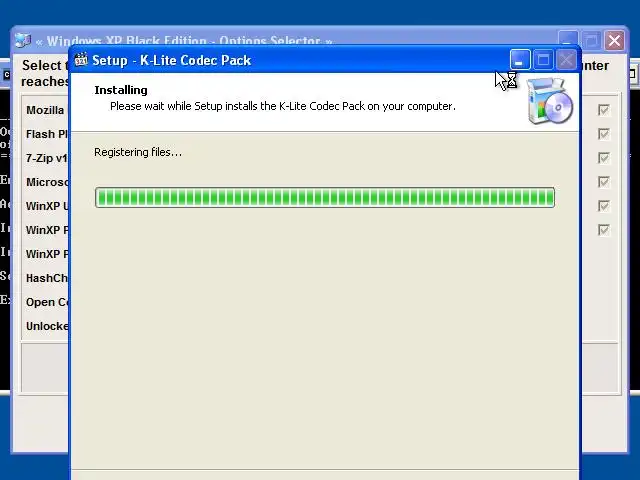Select the Mozilla entry in Options Selector
The height and width of the screenshot is (480, 640).
coord(45,110)
